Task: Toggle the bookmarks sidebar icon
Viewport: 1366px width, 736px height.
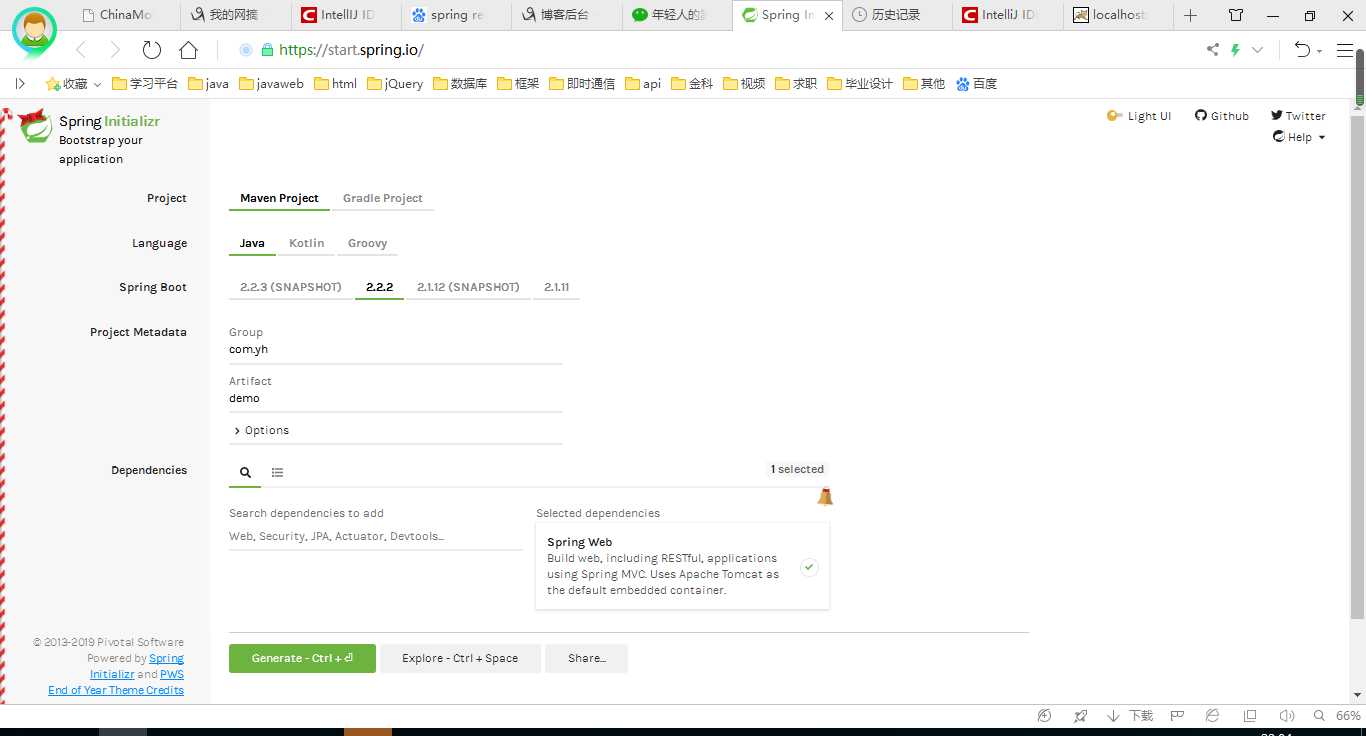Action: [20, 84]
